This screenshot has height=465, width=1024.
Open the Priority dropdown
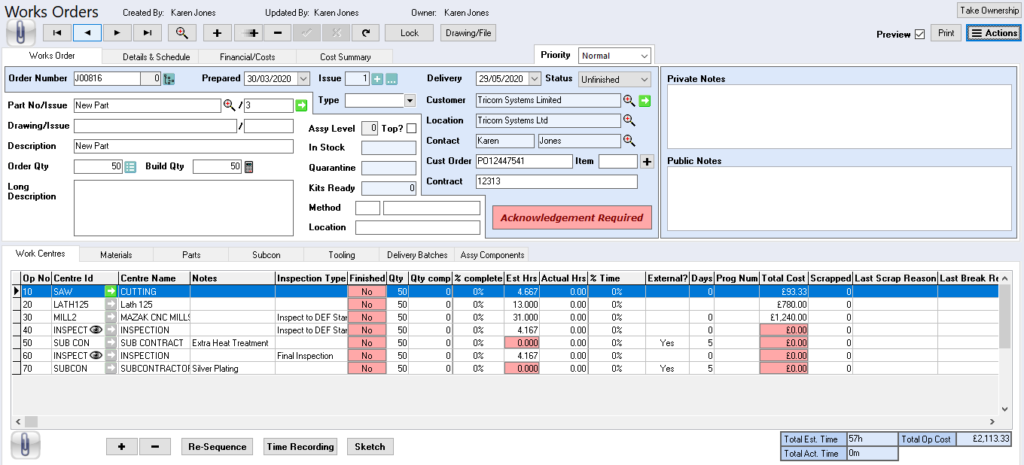pyautogui.click(x=643, y=55)
